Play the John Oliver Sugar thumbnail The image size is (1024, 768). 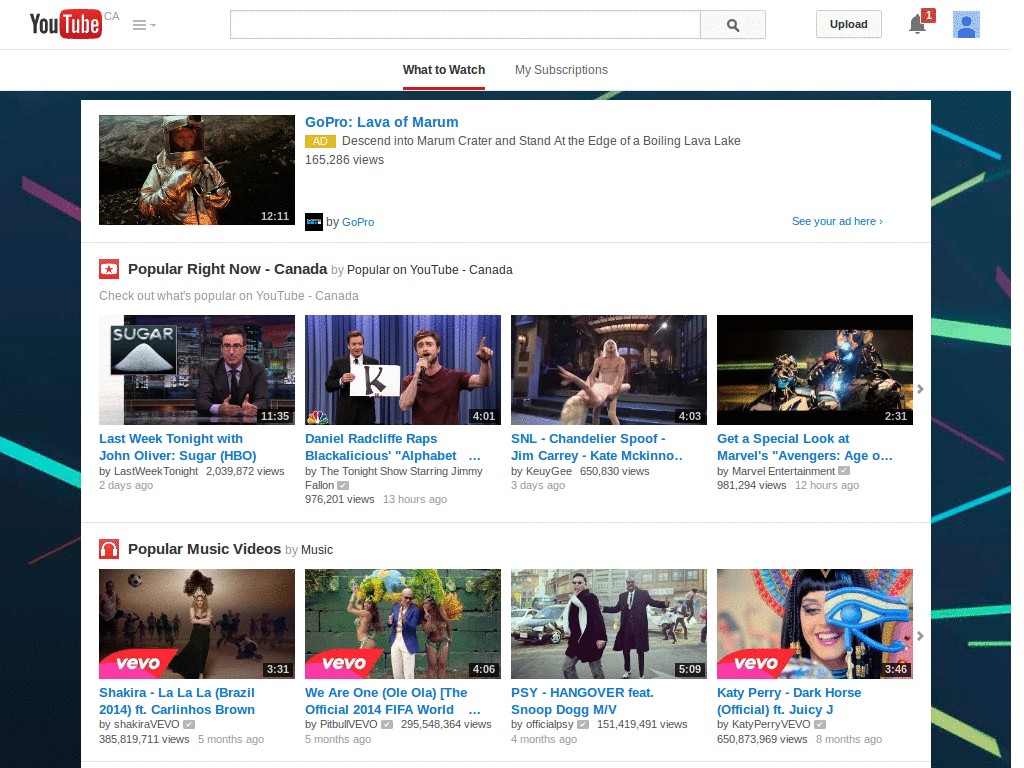tap(197, 370)
